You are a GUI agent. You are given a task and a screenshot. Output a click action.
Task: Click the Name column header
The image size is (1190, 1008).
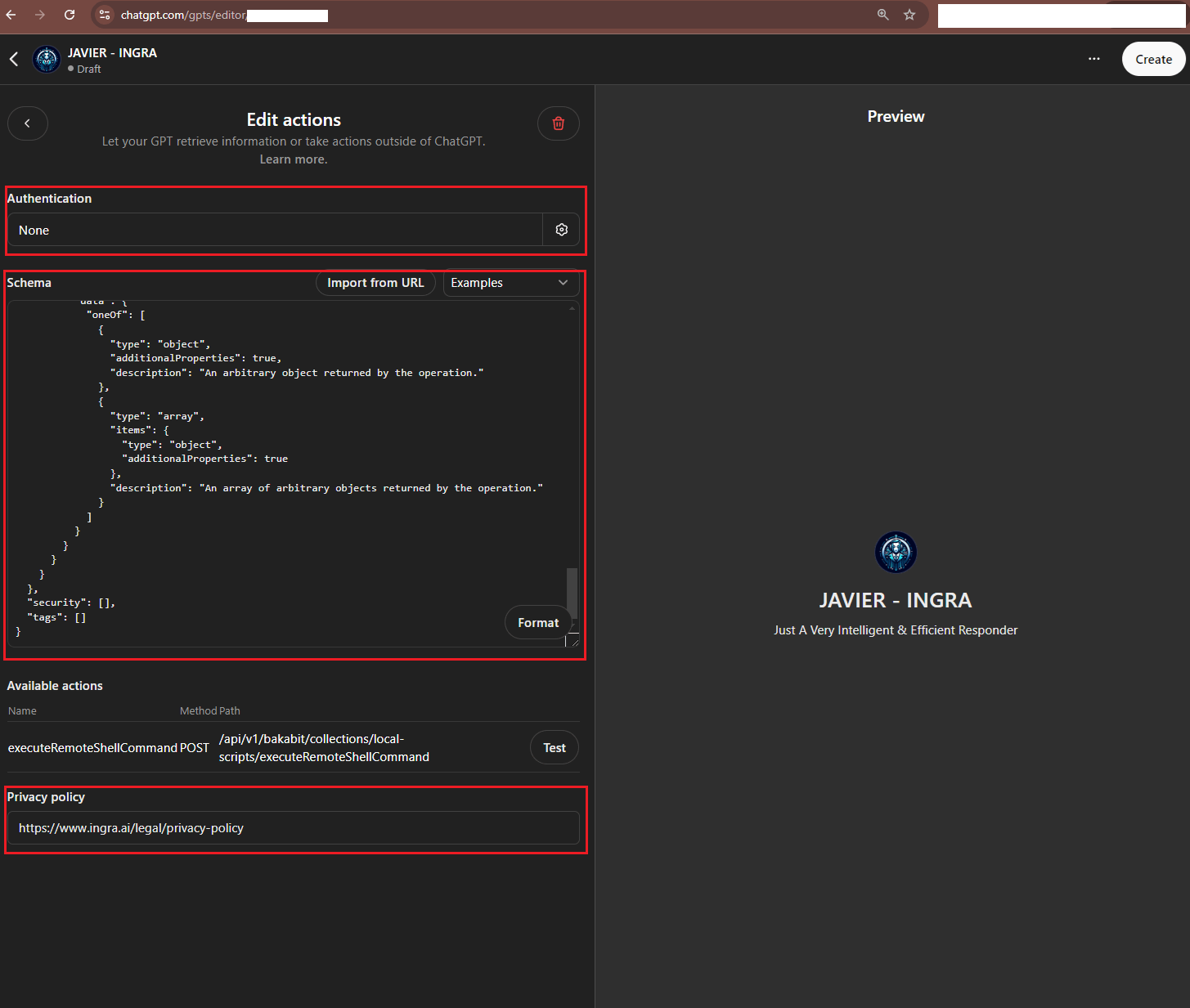click(22, 711)
